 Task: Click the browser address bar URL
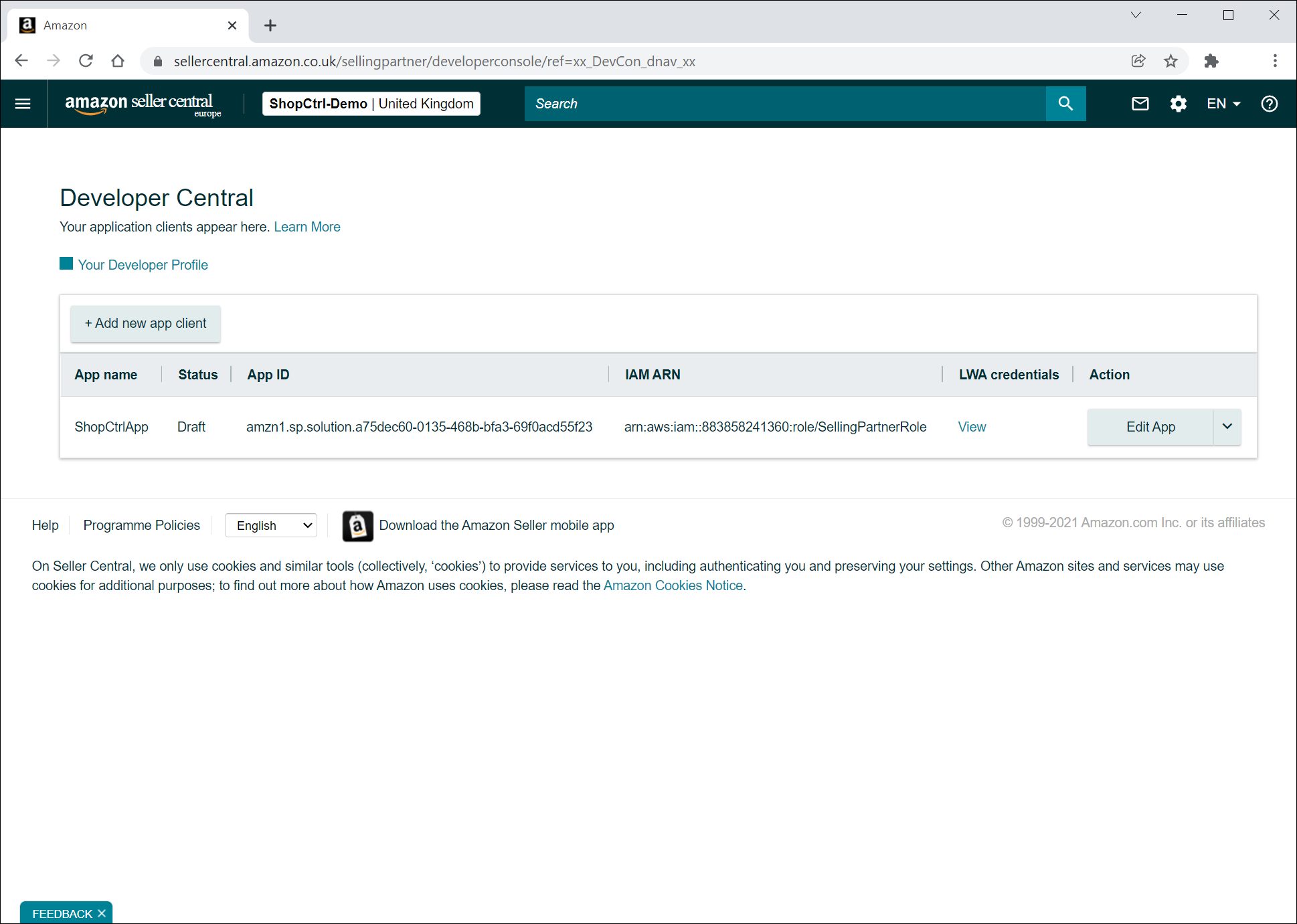434,62
